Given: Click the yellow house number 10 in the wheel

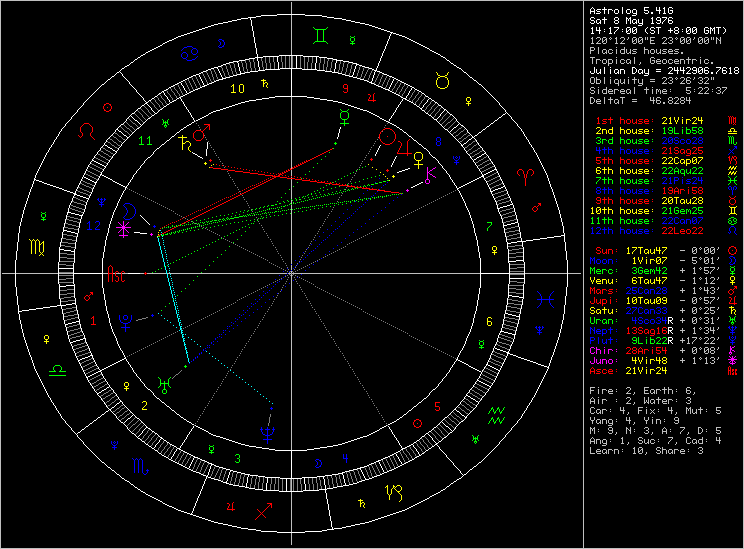Looking at the screenshot, I should pyautogui.click(x=237, y=89).
